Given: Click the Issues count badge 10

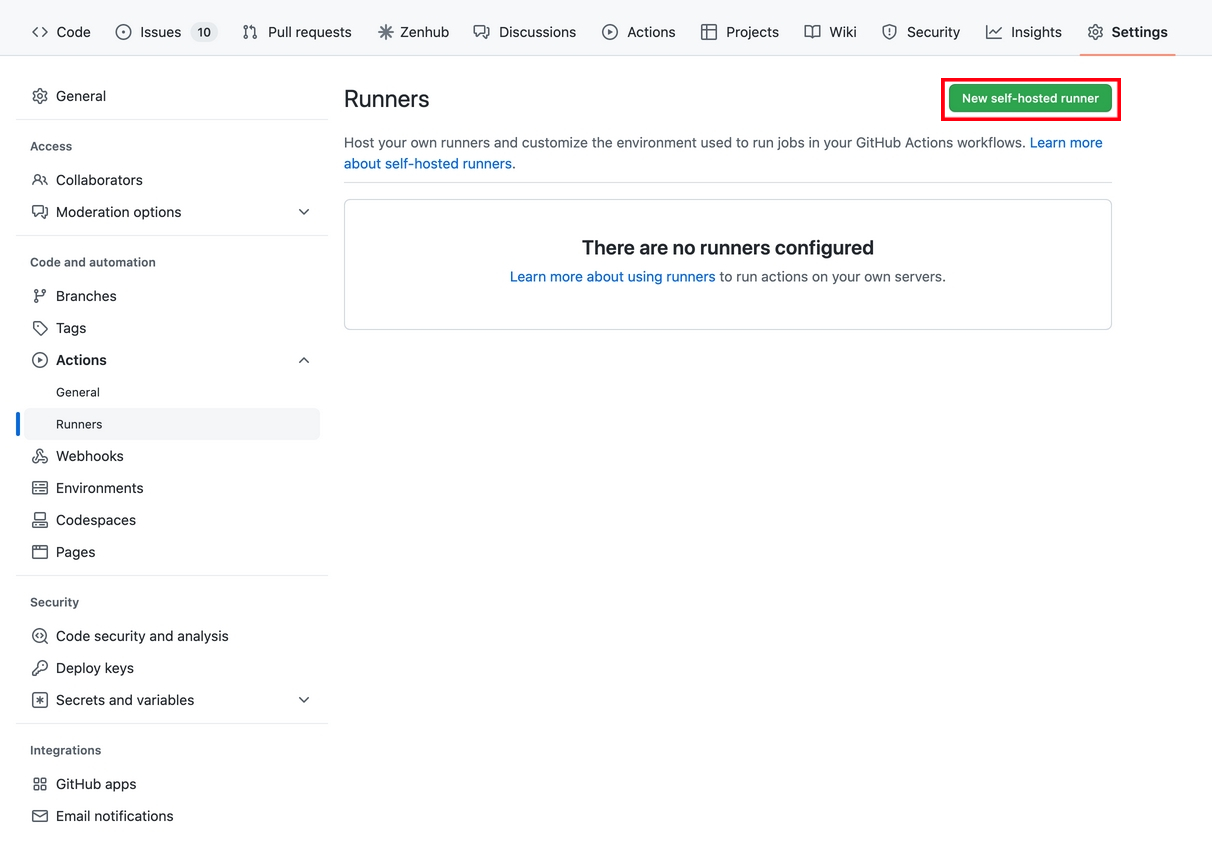Looking at the screenshot, I should (x=204, y=32).
